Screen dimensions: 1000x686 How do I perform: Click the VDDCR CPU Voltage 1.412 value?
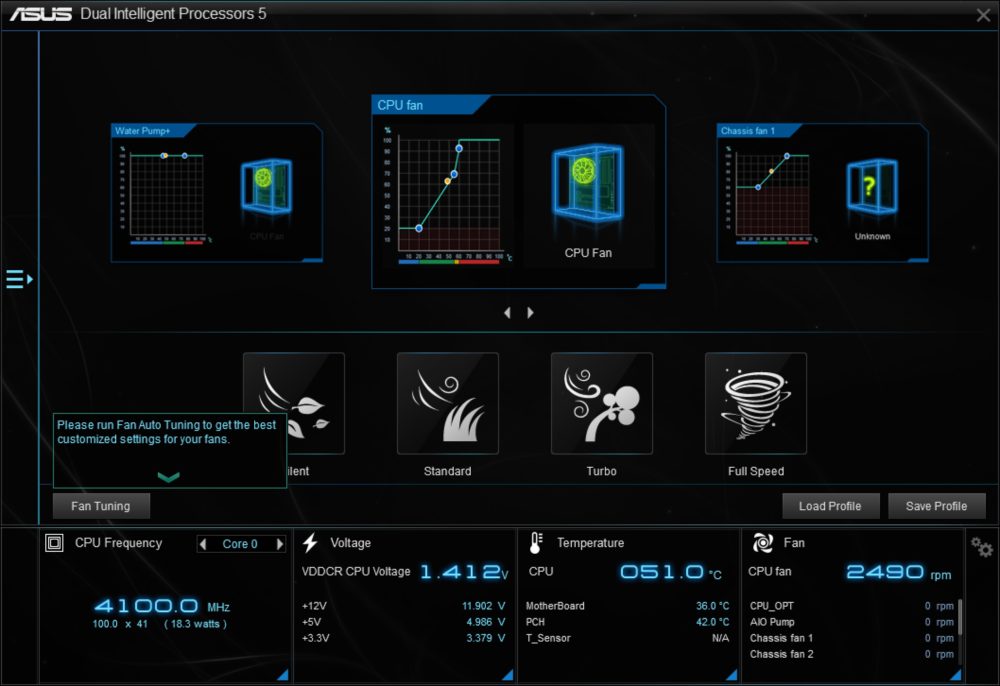[464, 572]
